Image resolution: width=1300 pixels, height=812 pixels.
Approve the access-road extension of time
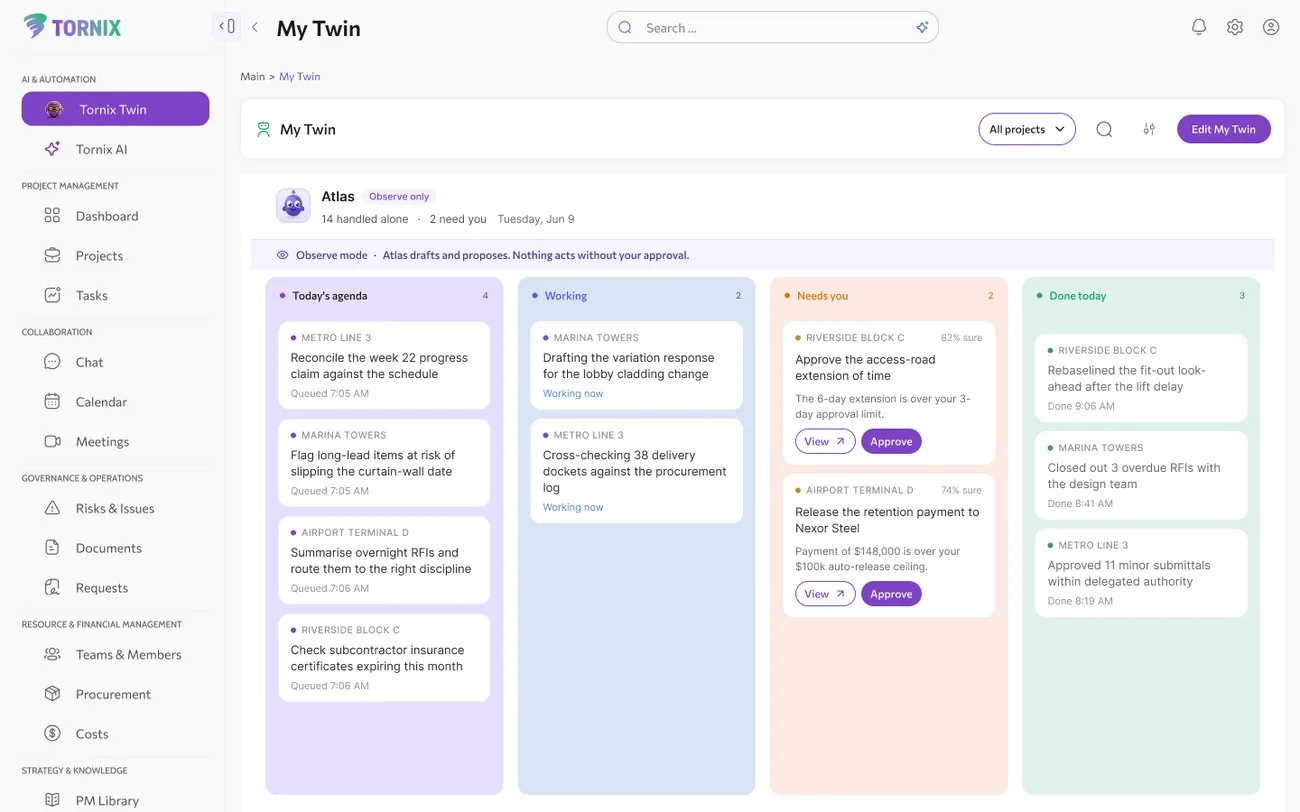click(x=891, y=441)
